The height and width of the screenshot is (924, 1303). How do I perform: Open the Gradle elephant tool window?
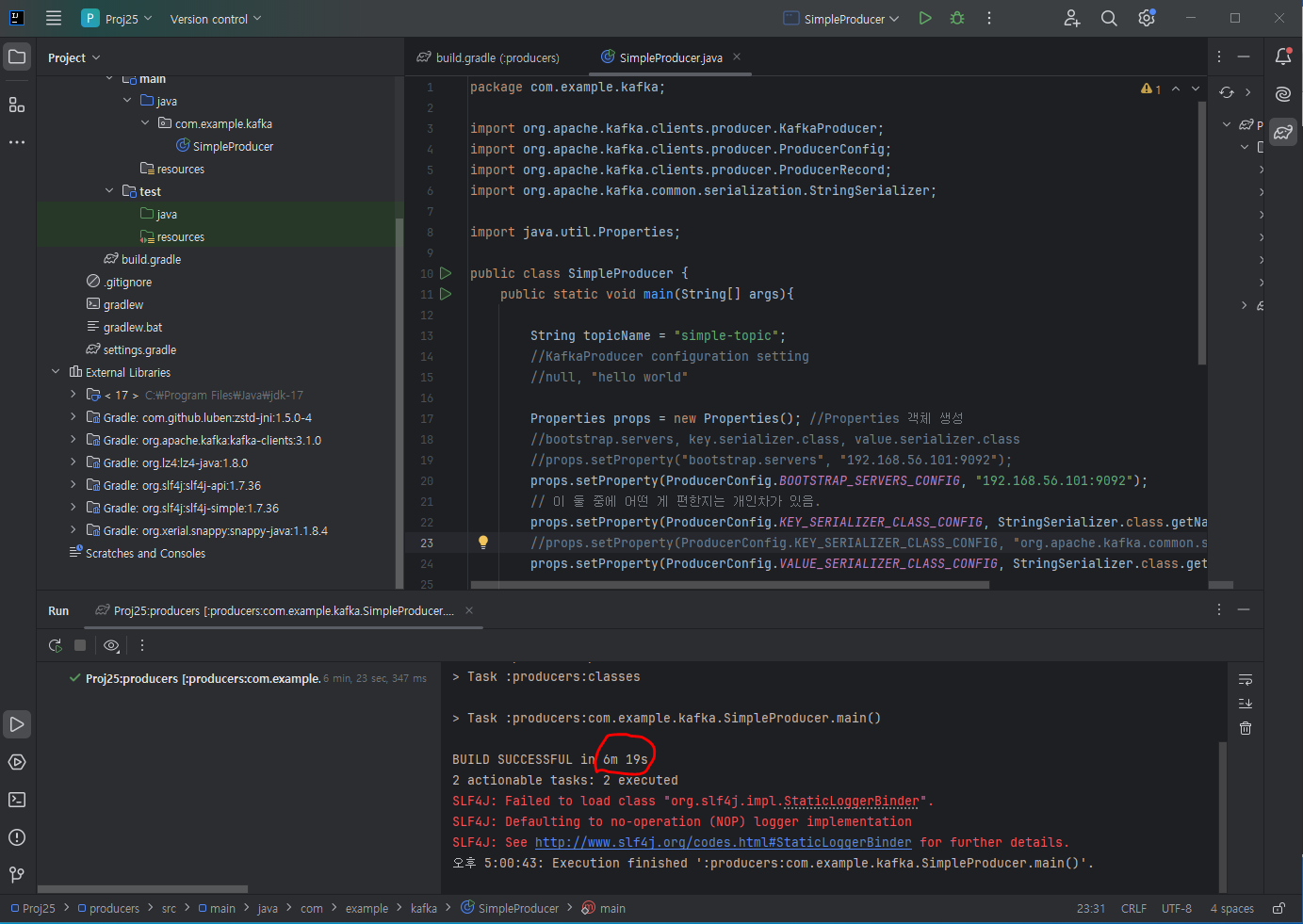point(1283,132)
